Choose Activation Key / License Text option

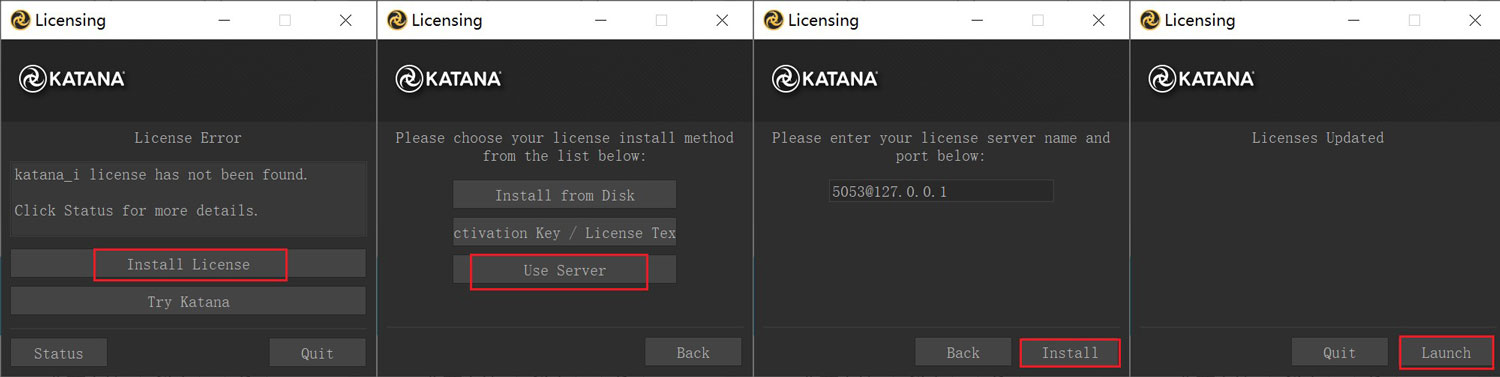click(x=565, y=232)
